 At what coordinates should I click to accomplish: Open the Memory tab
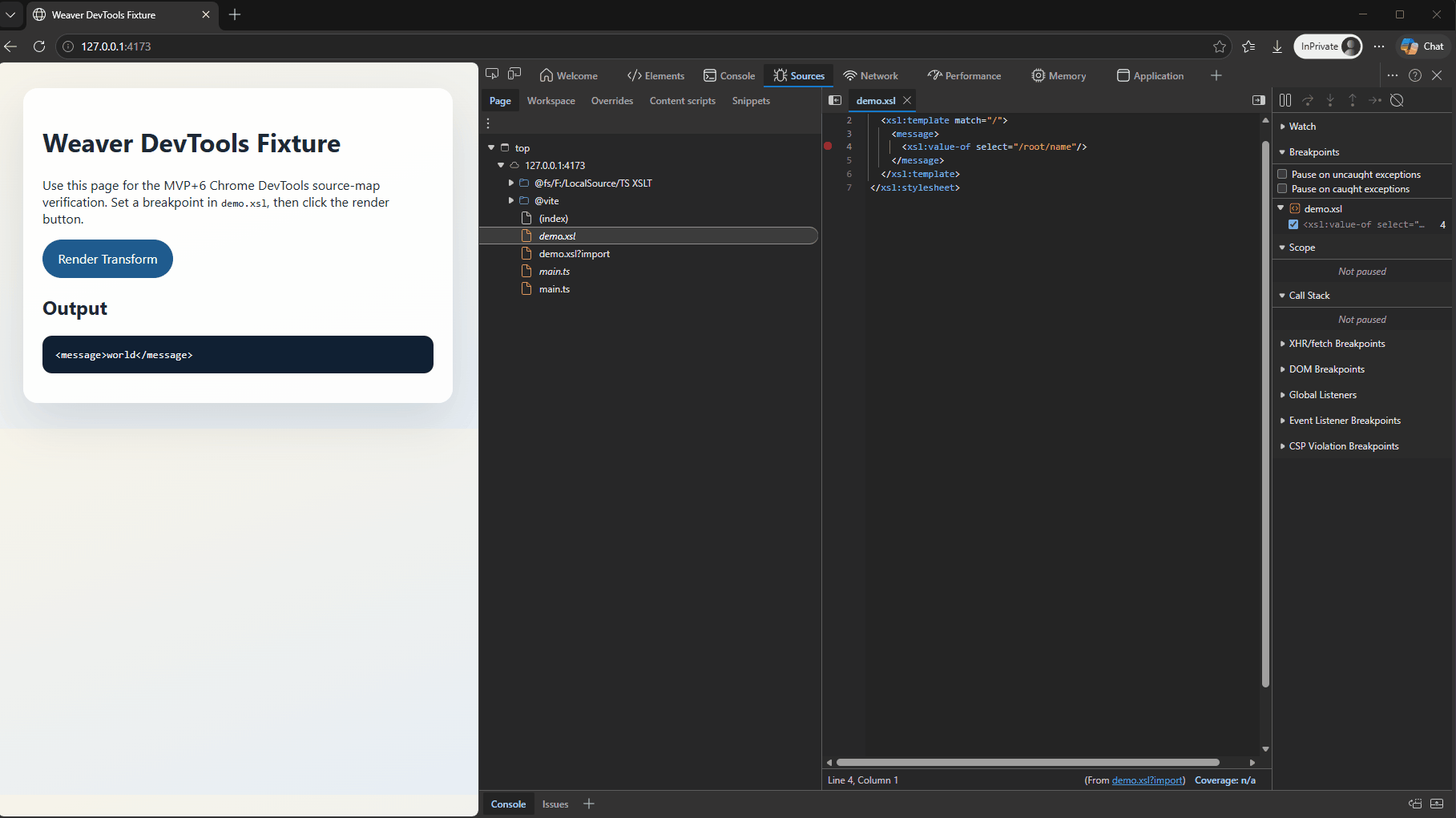coord(1059,75)
